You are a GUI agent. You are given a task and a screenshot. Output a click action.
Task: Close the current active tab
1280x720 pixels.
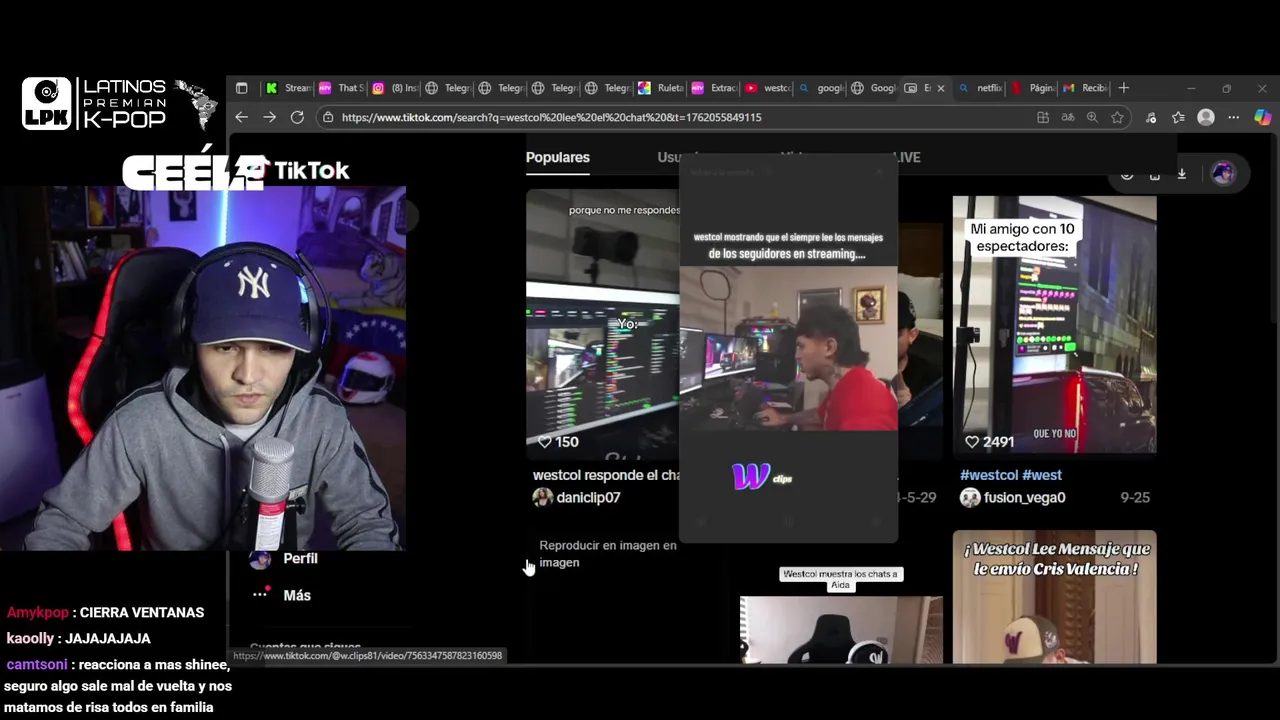click(940, 88)
